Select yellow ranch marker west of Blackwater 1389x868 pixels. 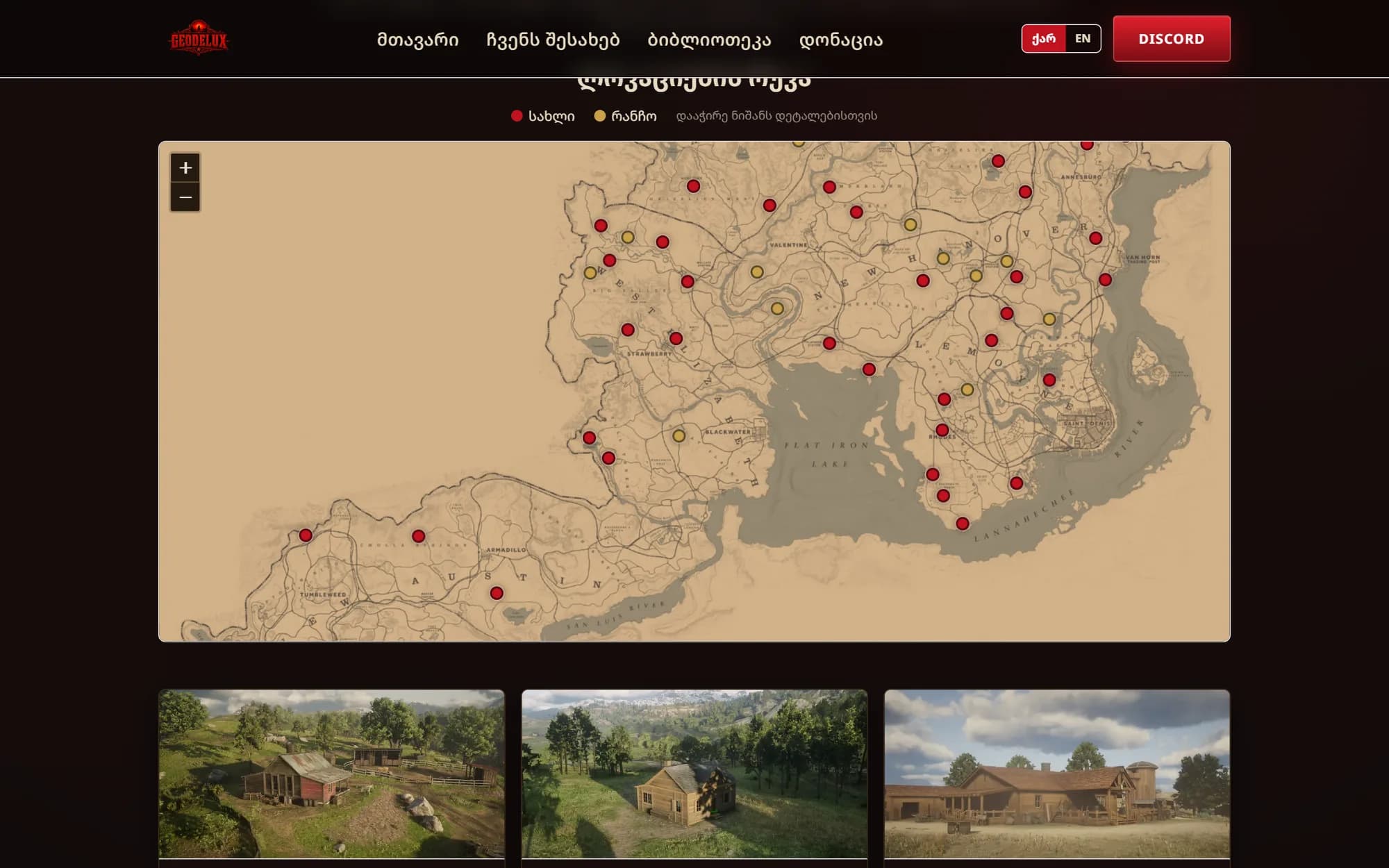[679, 436]
